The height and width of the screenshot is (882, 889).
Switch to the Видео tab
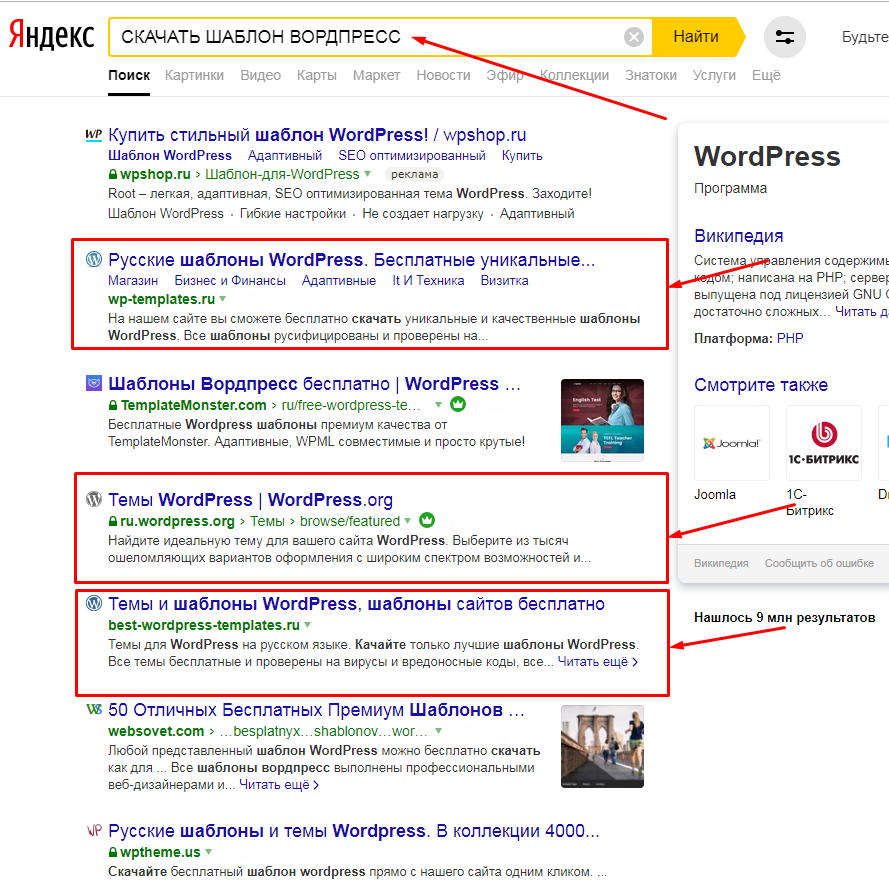pyautogui.click(x=260, y=75)
